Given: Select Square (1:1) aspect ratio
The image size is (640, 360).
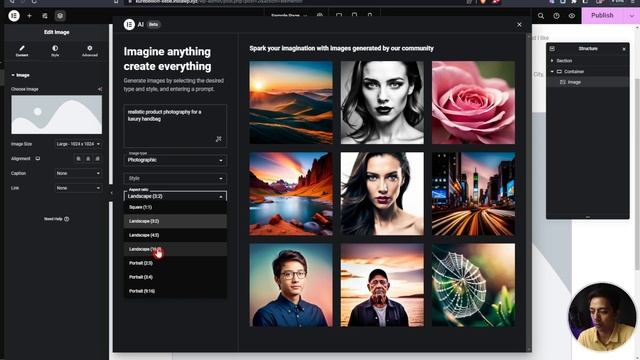Looking at the screenshot, I should pyautogui.click(x=175, y=207).
